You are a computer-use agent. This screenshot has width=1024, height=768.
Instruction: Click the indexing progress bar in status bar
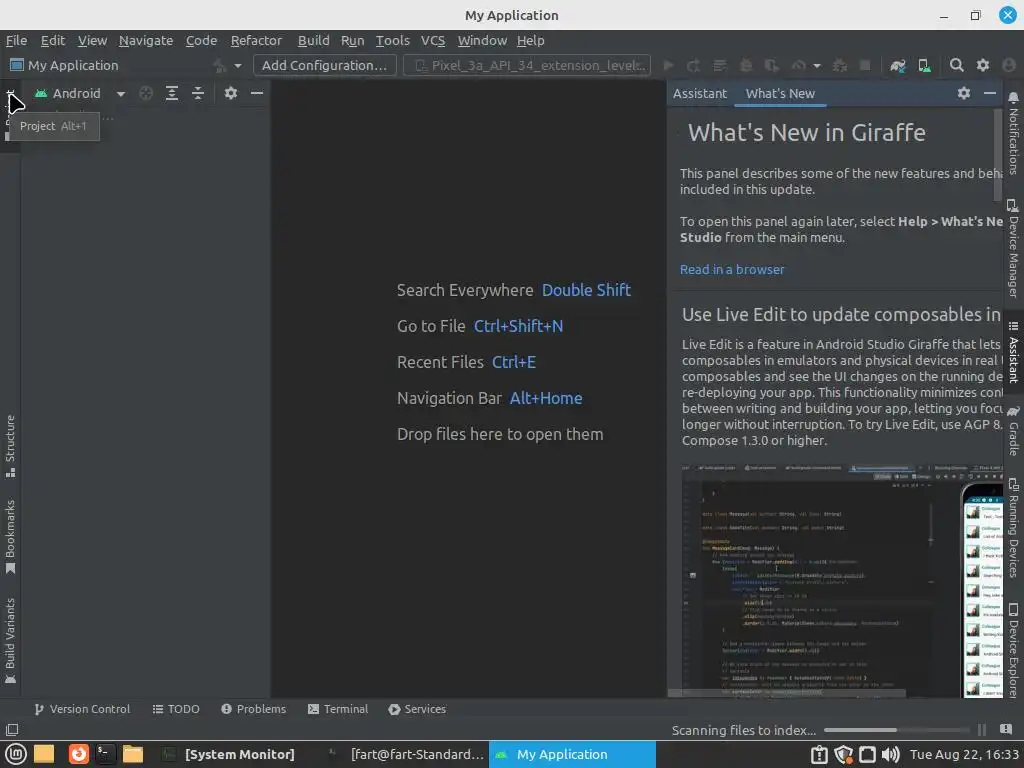pyautogui.click(x=897, y=730)
